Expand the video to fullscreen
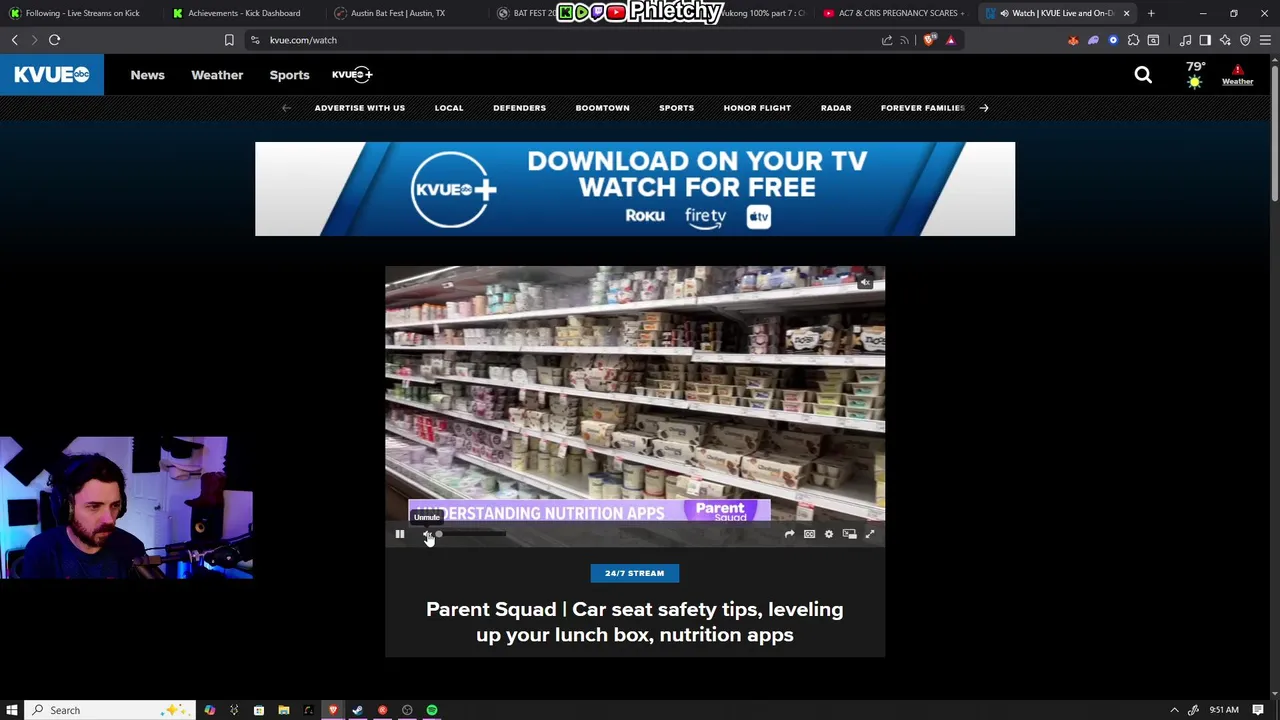1280x720 pixels. (869, 535)
